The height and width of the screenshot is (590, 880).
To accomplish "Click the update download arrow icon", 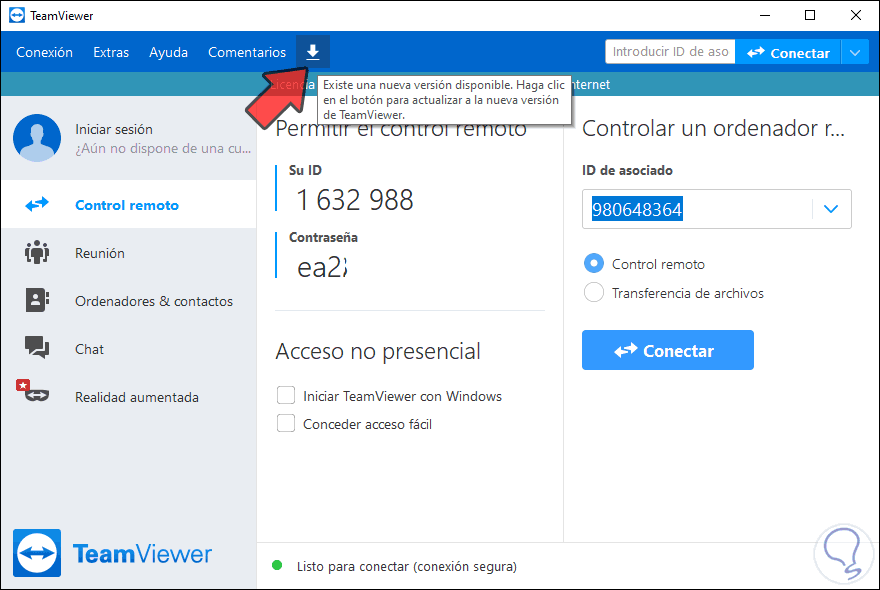I will [x=313, y=52].
